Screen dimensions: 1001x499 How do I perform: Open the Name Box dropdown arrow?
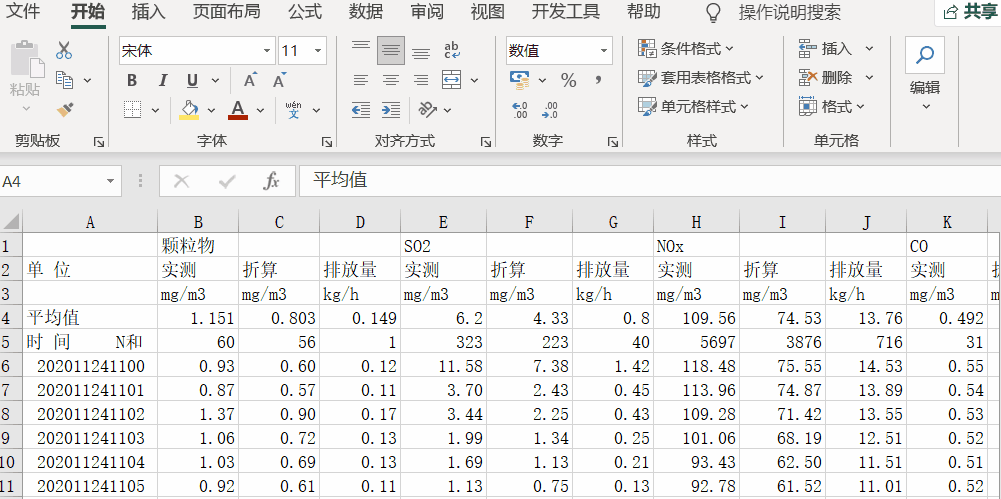click(110, 181)
